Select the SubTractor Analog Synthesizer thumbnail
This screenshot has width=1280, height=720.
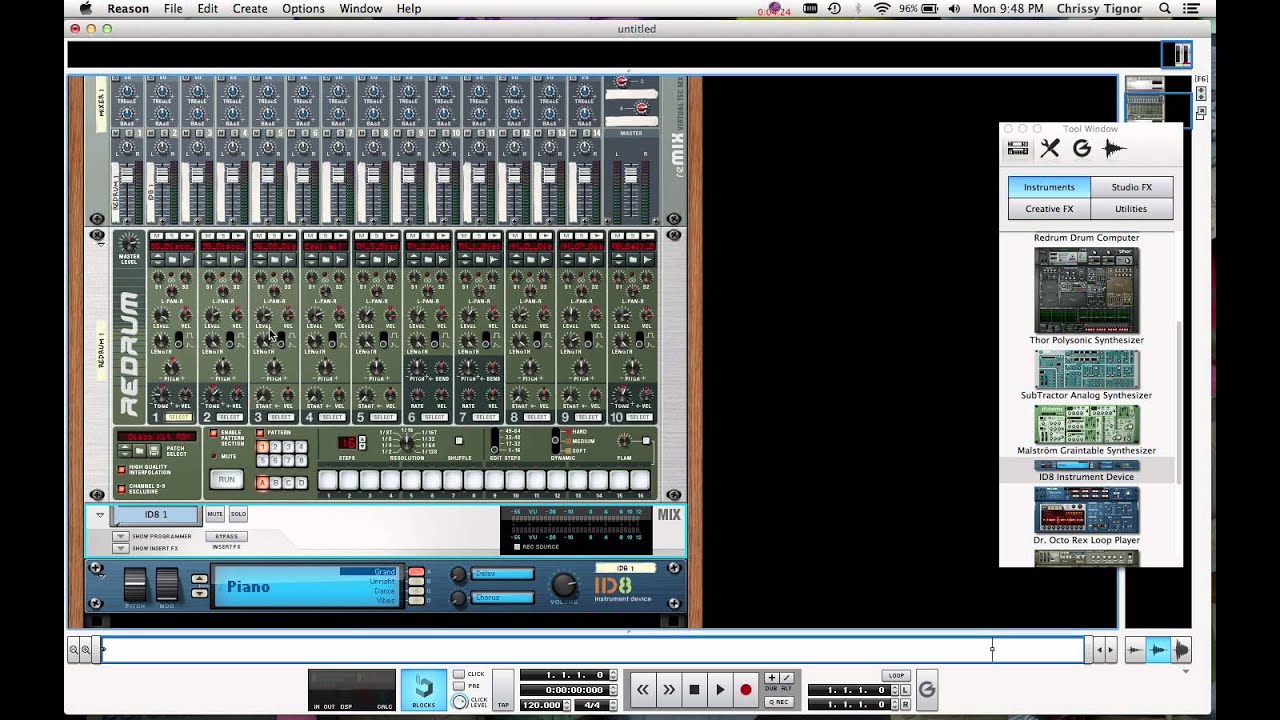[x=1086, y=369]
